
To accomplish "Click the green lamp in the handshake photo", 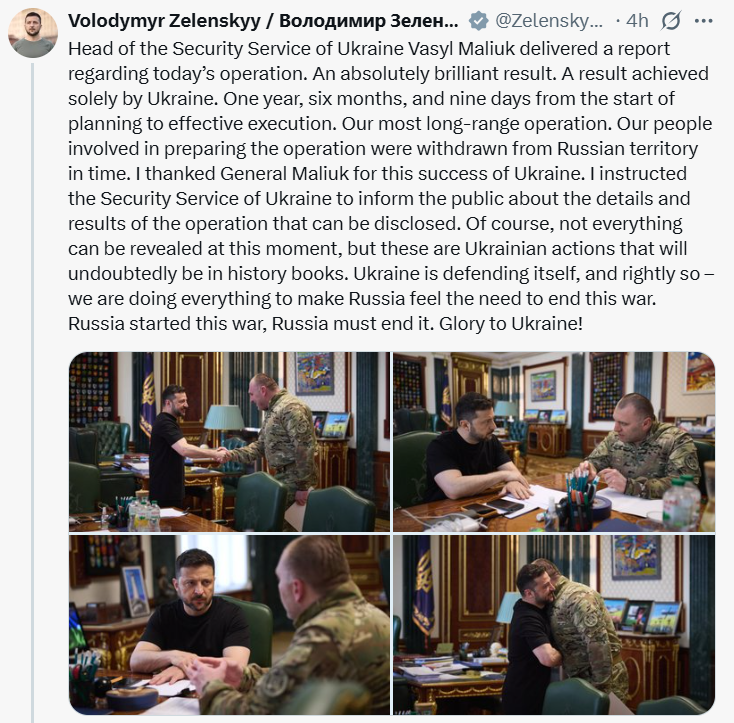I will coord(224,417).
